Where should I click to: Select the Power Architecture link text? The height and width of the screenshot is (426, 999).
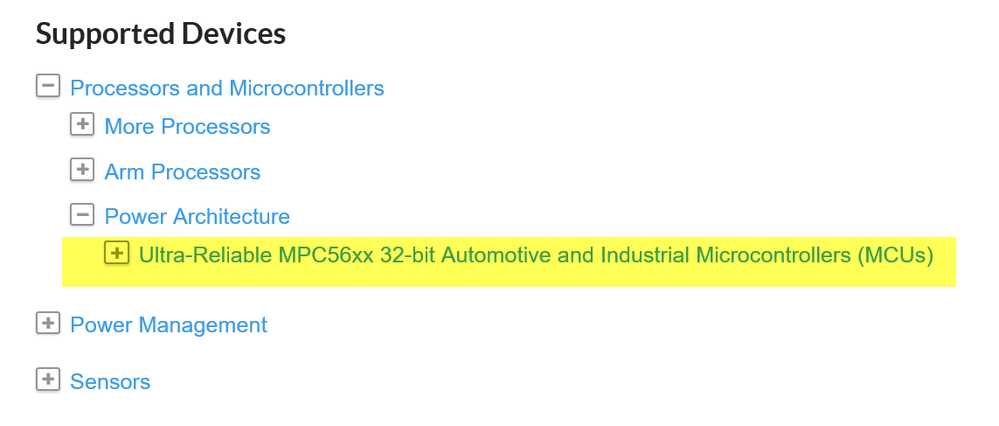click(x=197, y=217)
